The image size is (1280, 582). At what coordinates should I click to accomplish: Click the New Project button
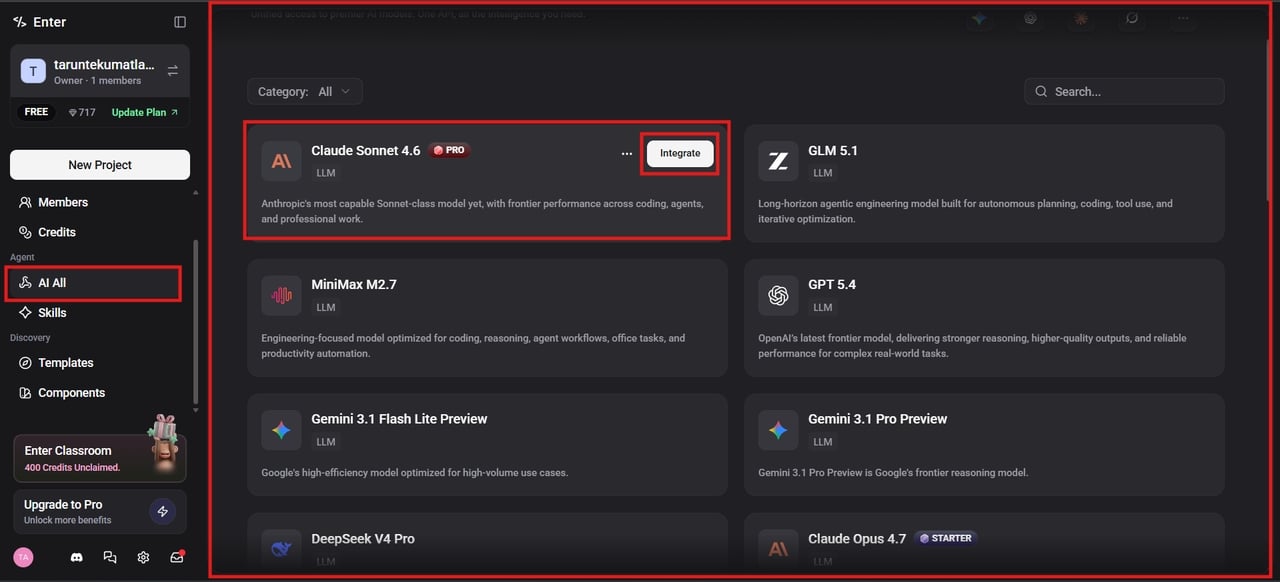point(100,165)
